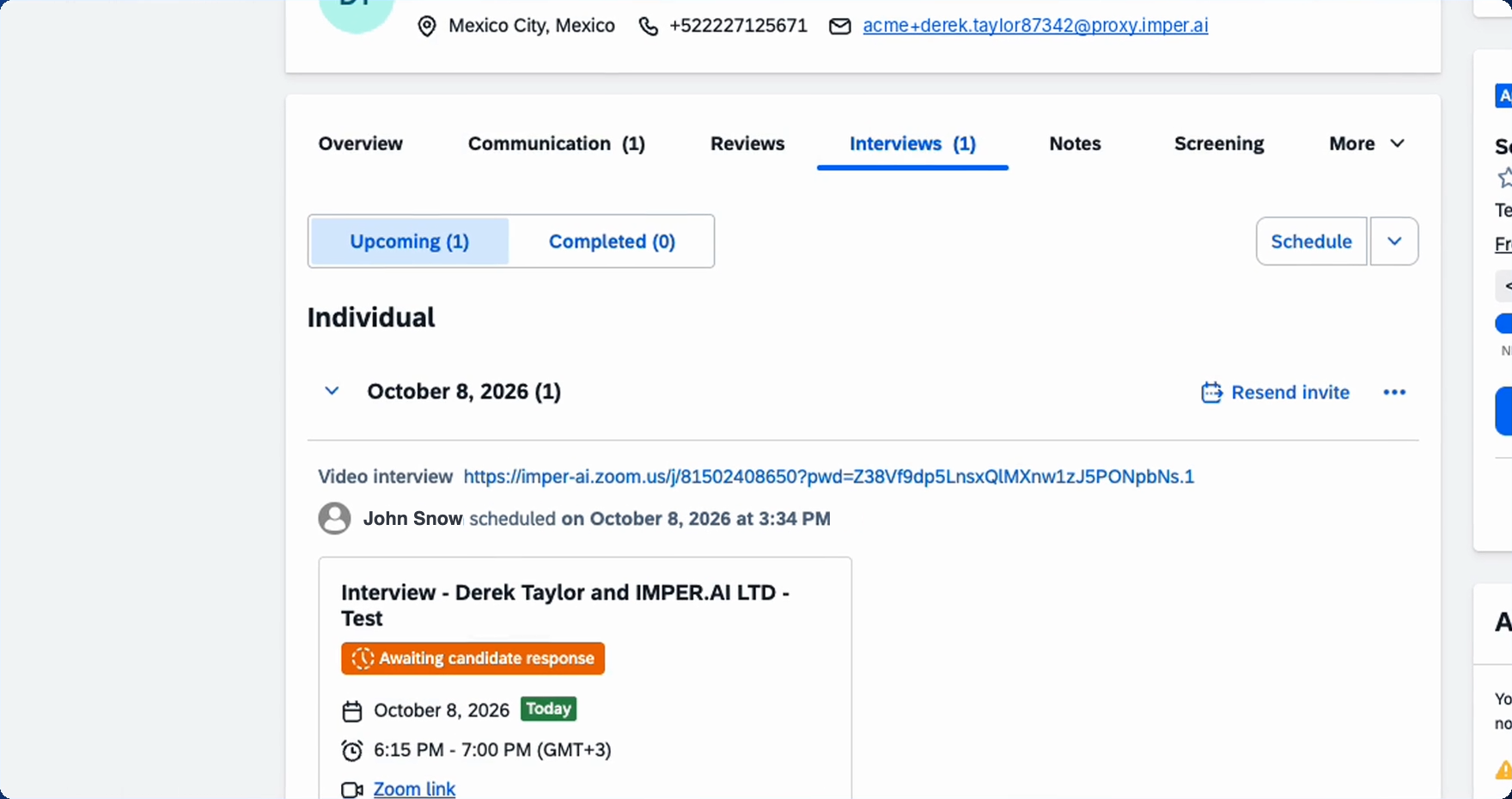Screen dimensions: 1512x799
Task: Click the envelope email icon
Action: [839, 27]
